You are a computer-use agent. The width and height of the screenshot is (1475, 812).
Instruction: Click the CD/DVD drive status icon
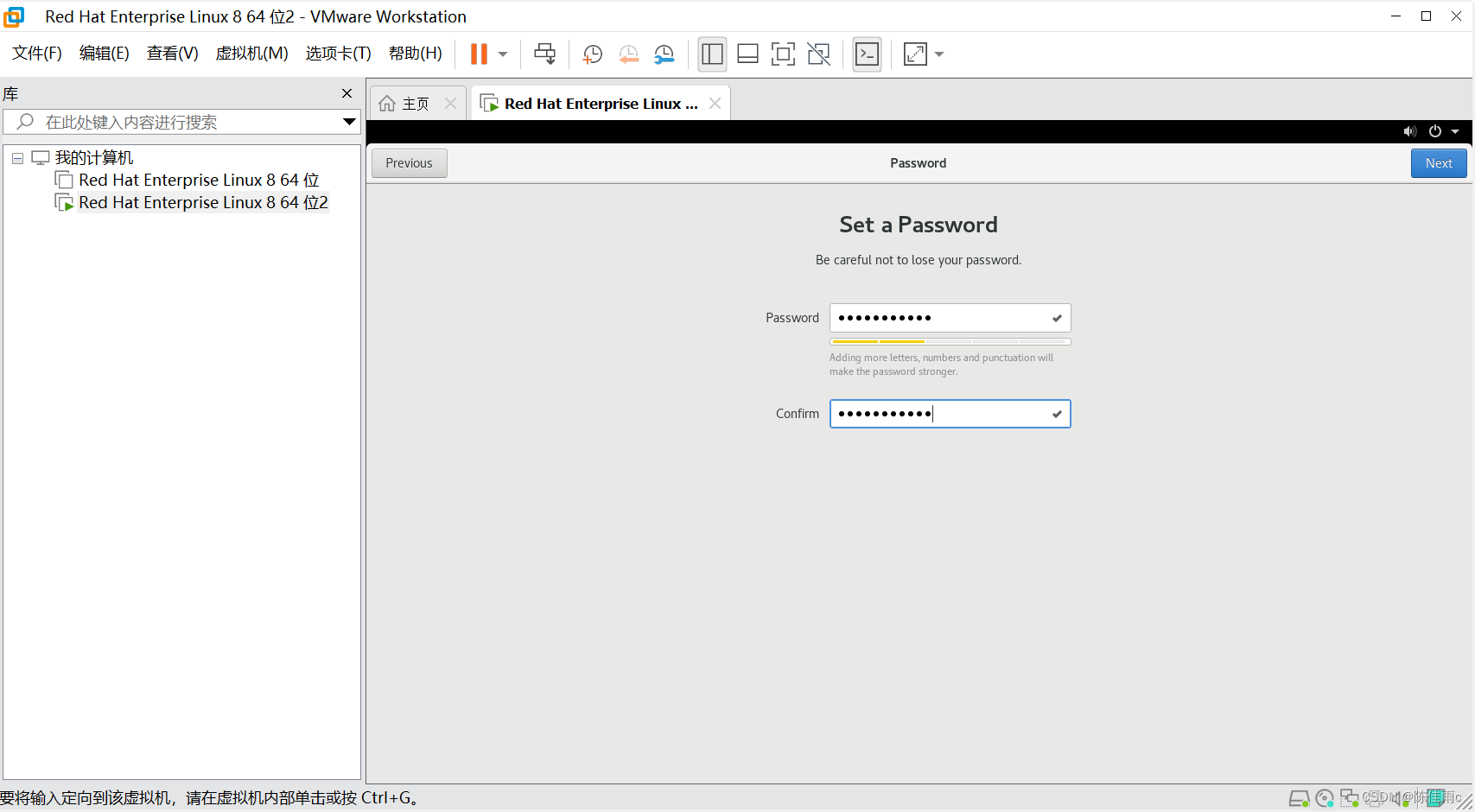pos(1325,798)
